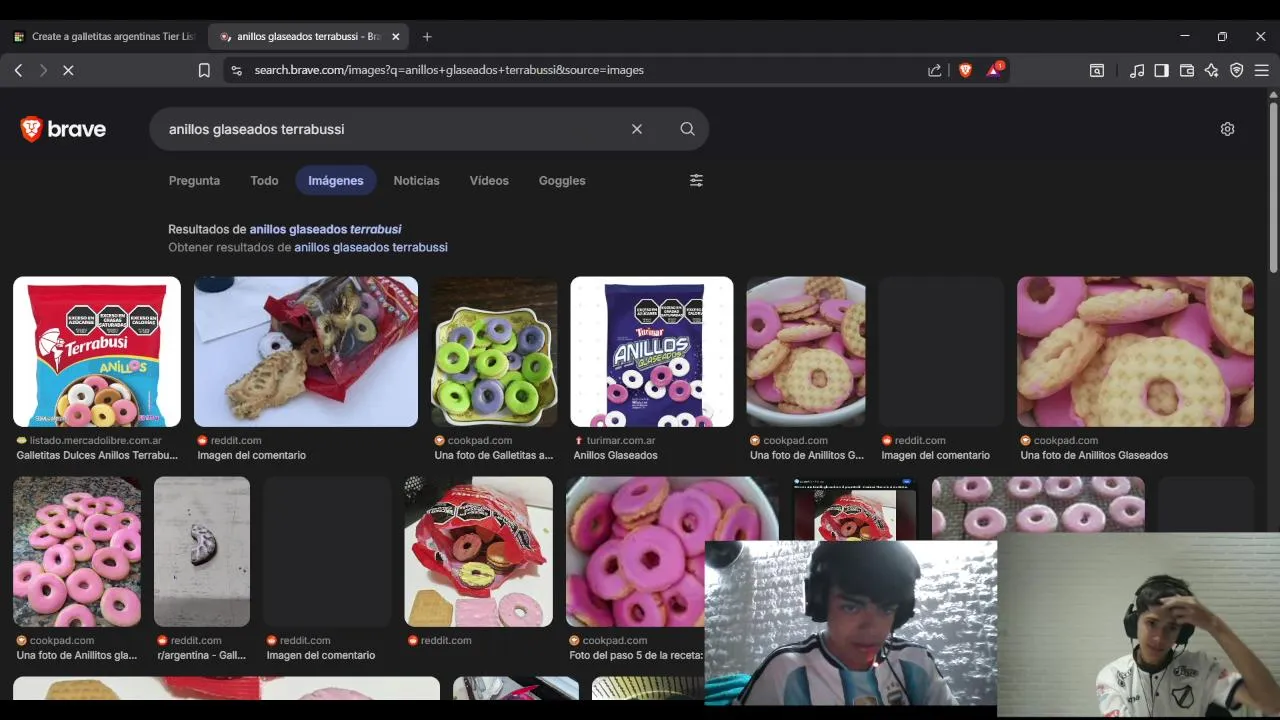Open Brave Playlist music note icon
Viewport: 1280px width, 720px height.
coord(1137,70)
